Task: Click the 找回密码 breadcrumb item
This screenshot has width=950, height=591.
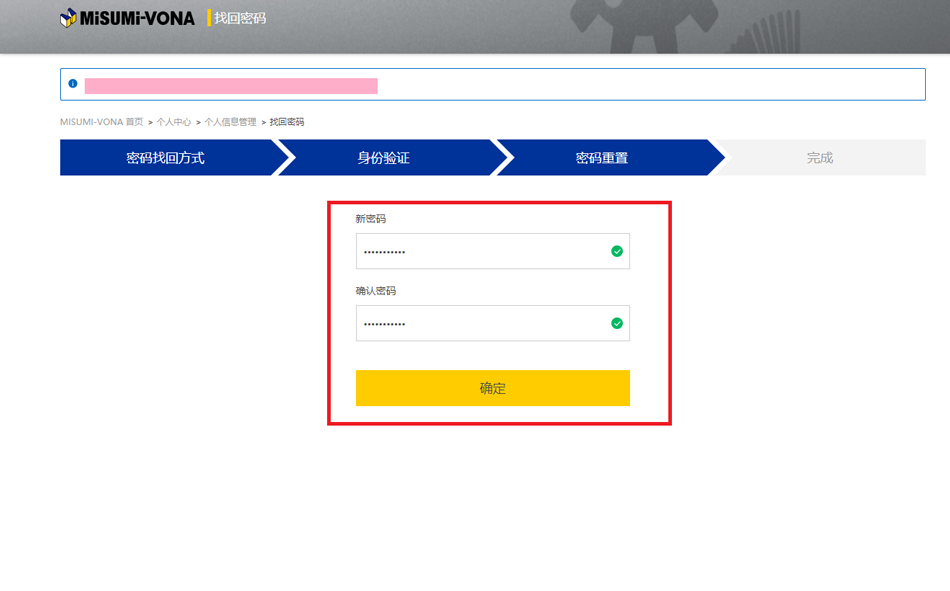Action: 287,122
